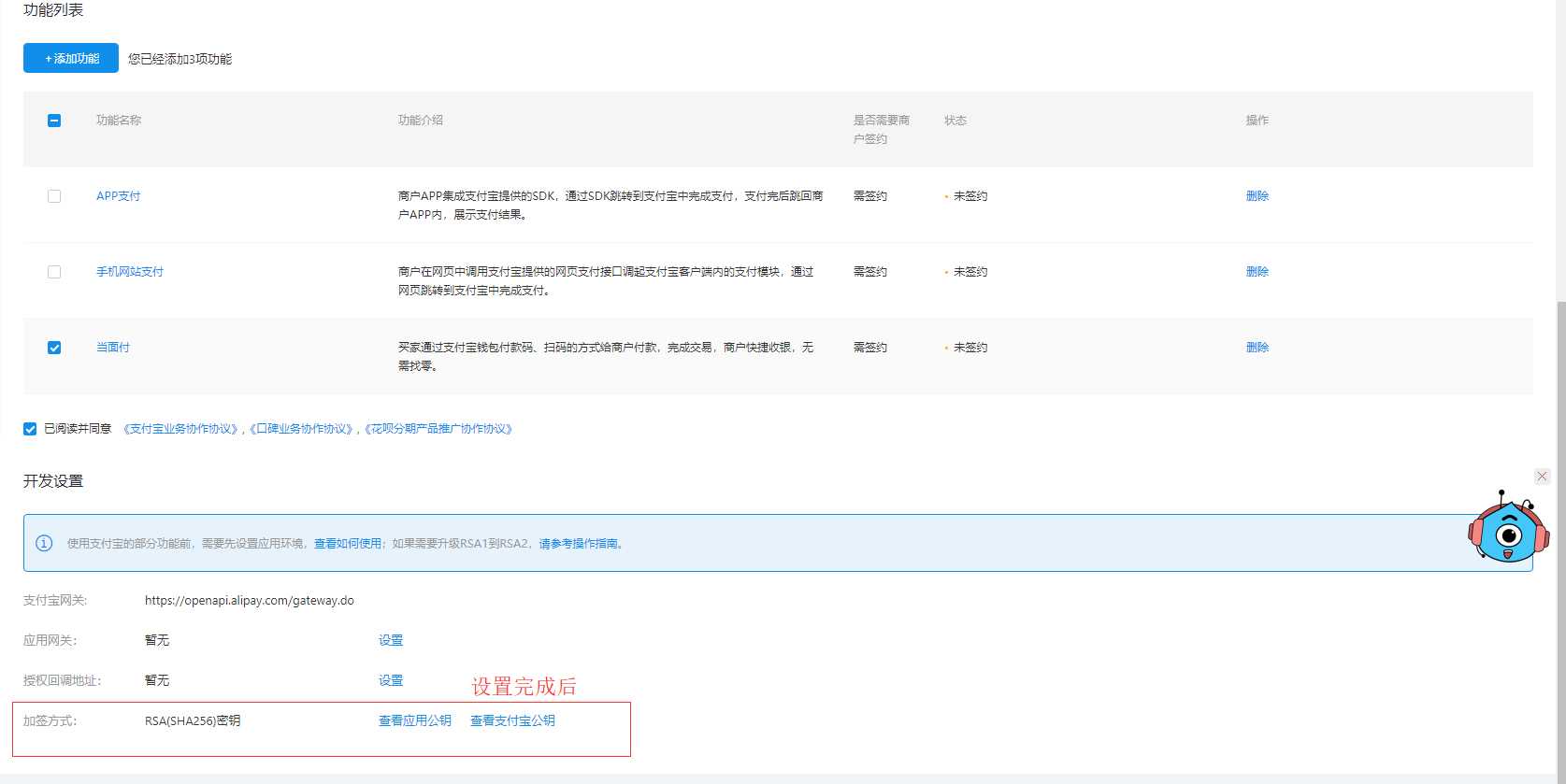Click the 功能列表 section heading

[x=53, y=10]
